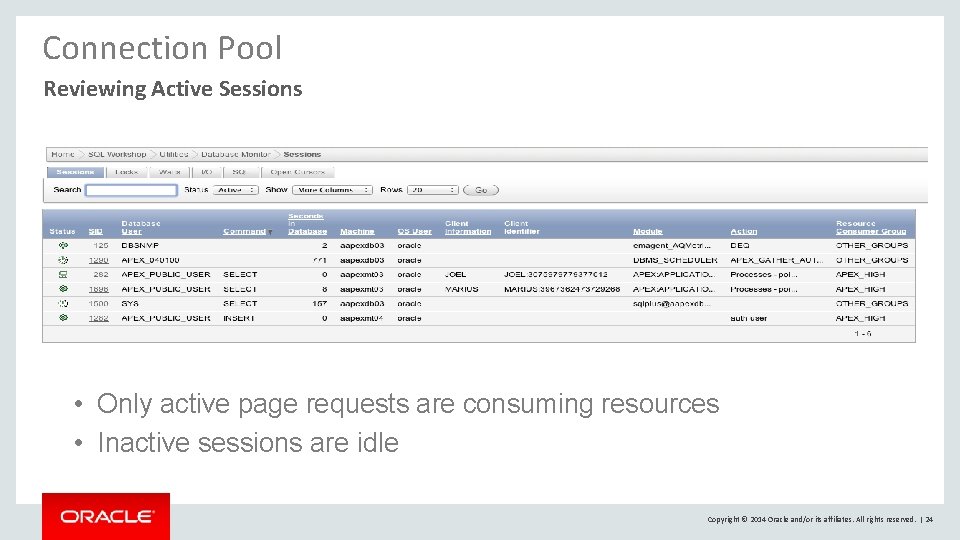This screenshot has height=540, width=960.
Task: Sort by the Database User column header
Action: tap(141, 227)
